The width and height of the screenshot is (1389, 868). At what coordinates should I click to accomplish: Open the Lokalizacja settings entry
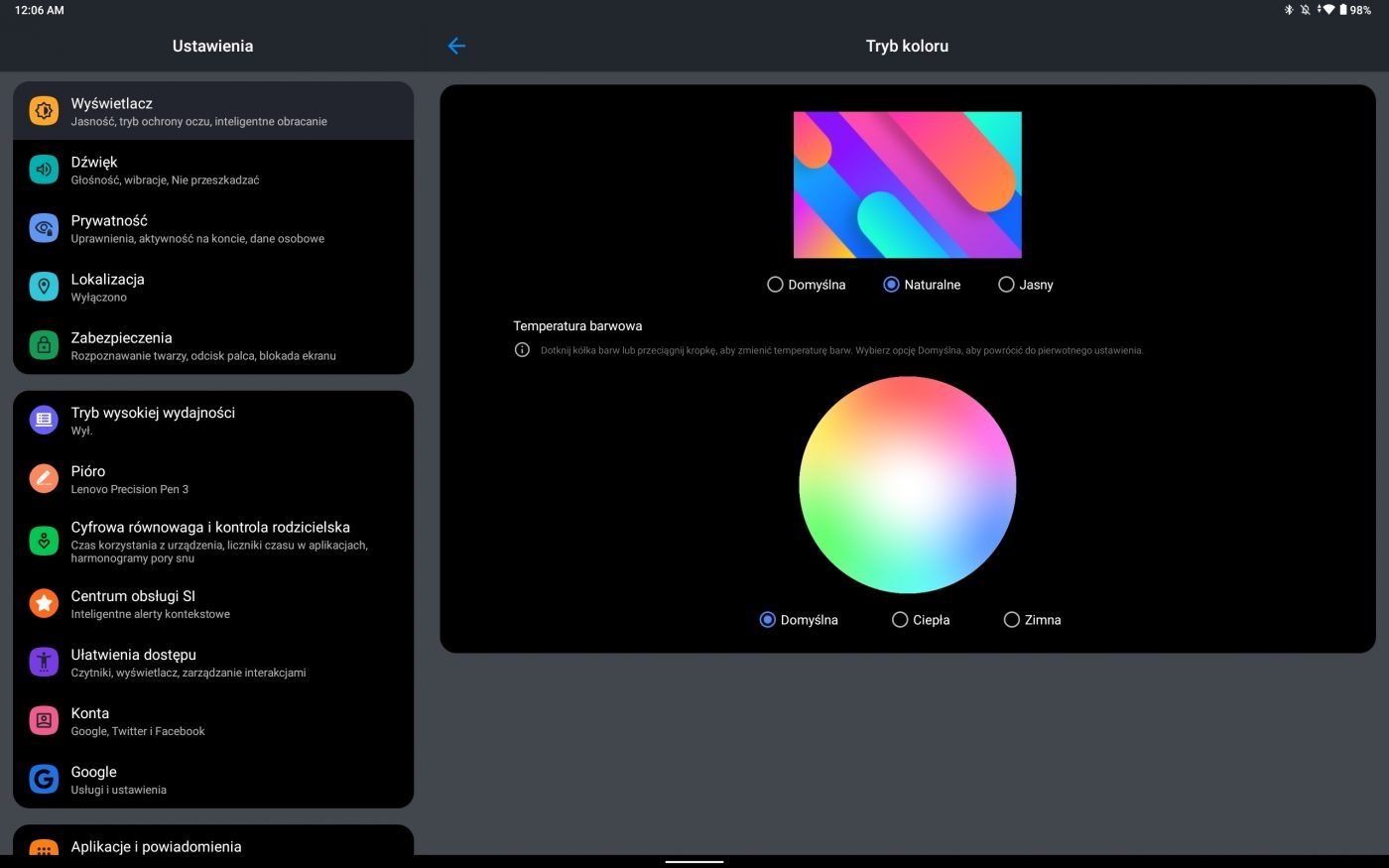point(213,287)
